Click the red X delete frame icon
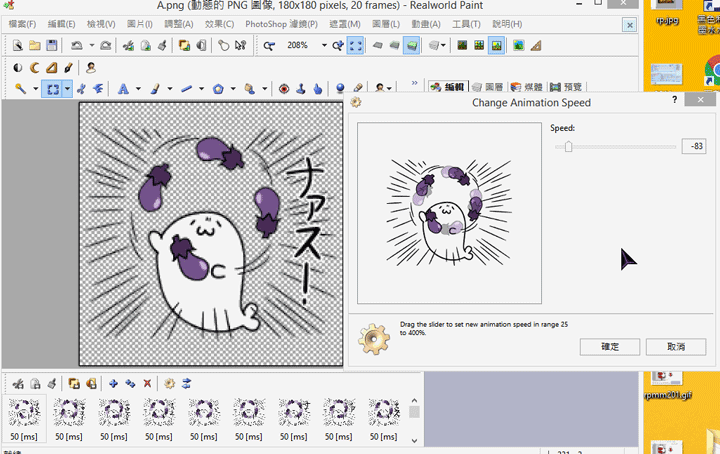This screenshot has width=720, height=454. coord(148,383)
